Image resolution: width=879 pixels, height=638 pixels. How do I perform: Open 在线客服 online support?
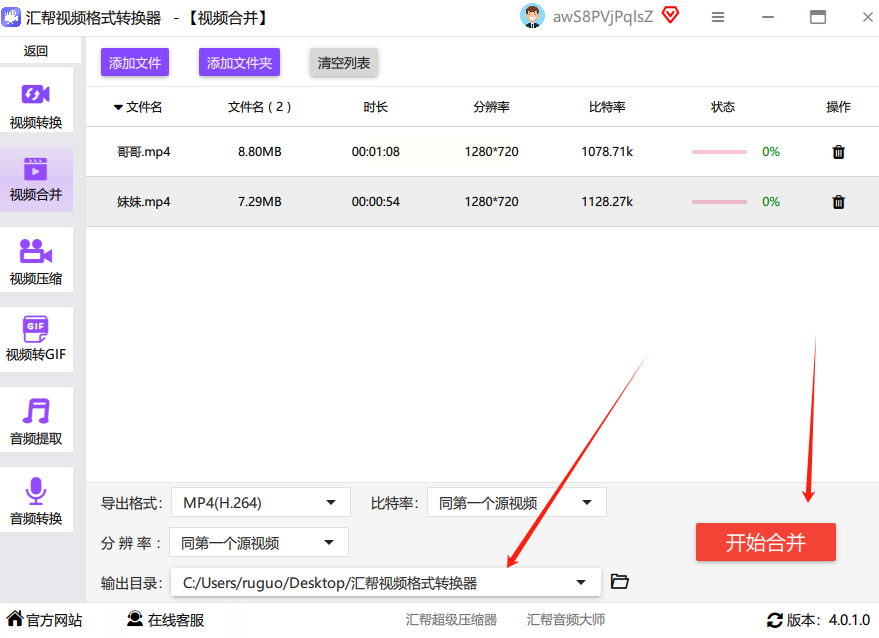coord(165,619)
